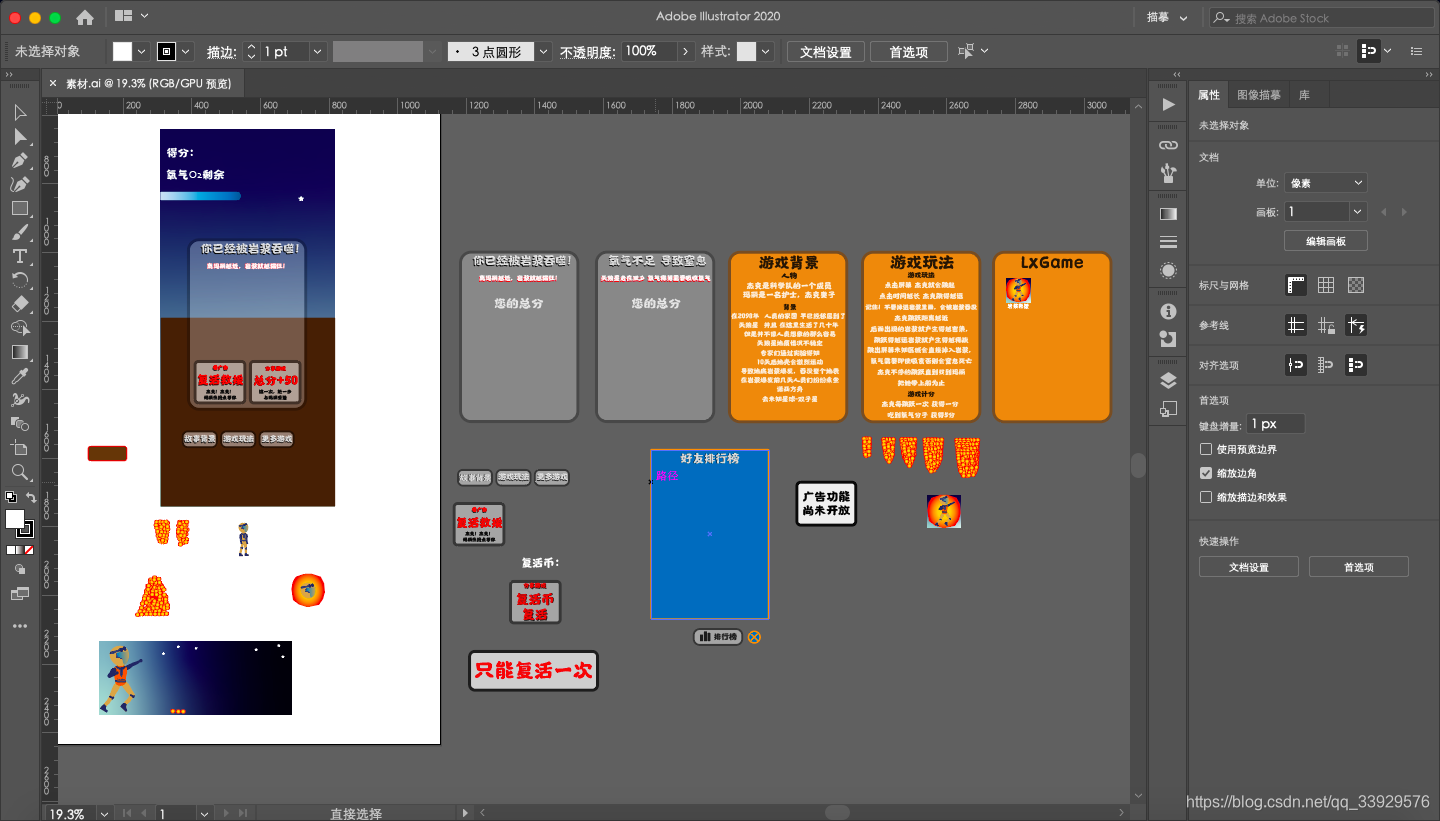Toggle smart guides button

[1357, 325]
